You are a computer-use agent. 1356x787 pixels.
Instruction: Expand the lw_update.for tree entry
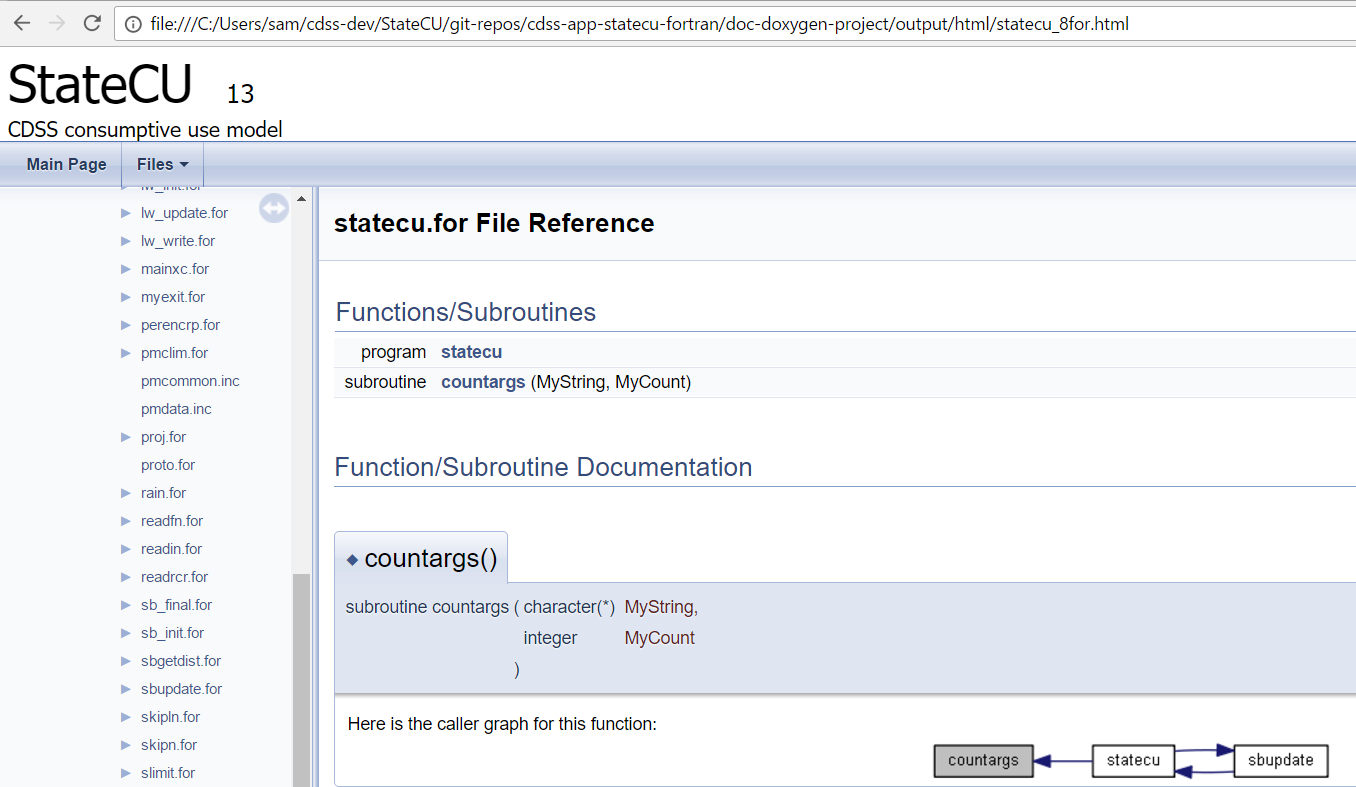click(x=124, y=212)
